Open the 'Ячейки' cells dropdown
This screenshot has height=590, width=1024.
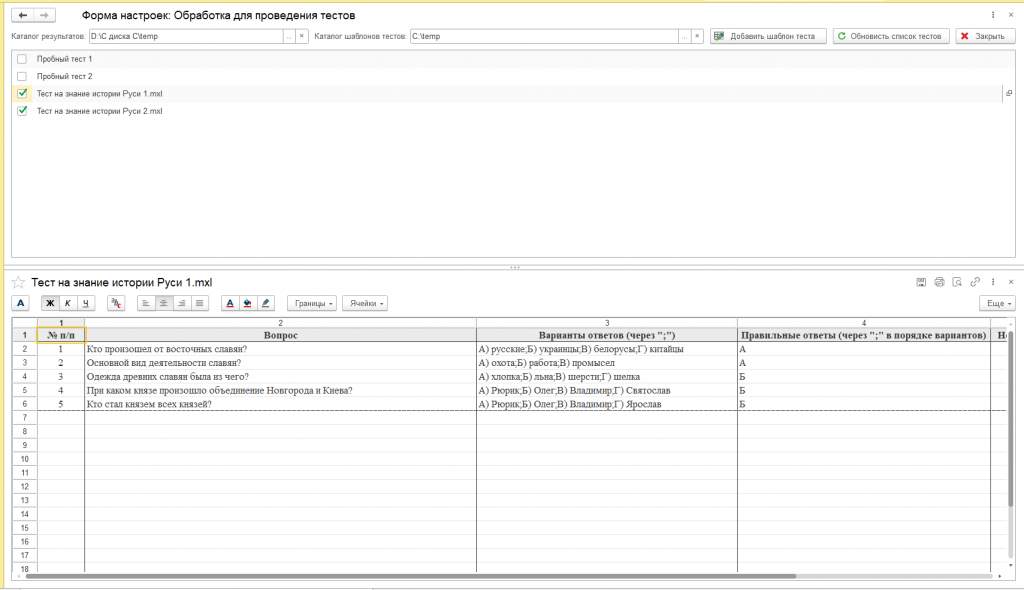tap(365, 303)
